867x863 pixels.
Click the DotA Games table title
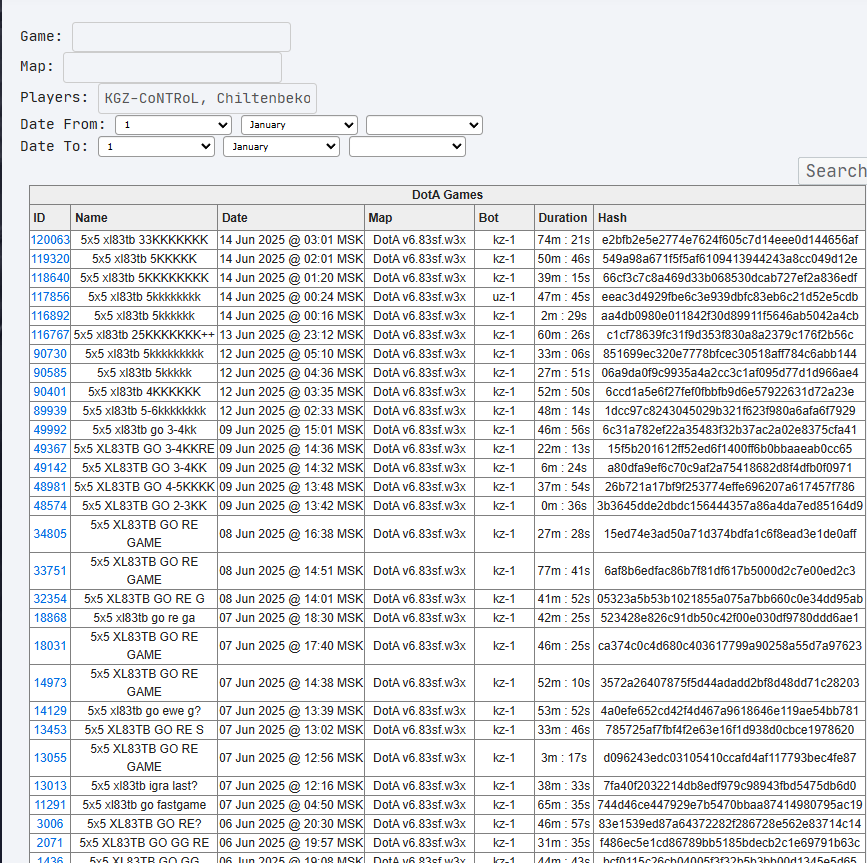coord(447,195)
